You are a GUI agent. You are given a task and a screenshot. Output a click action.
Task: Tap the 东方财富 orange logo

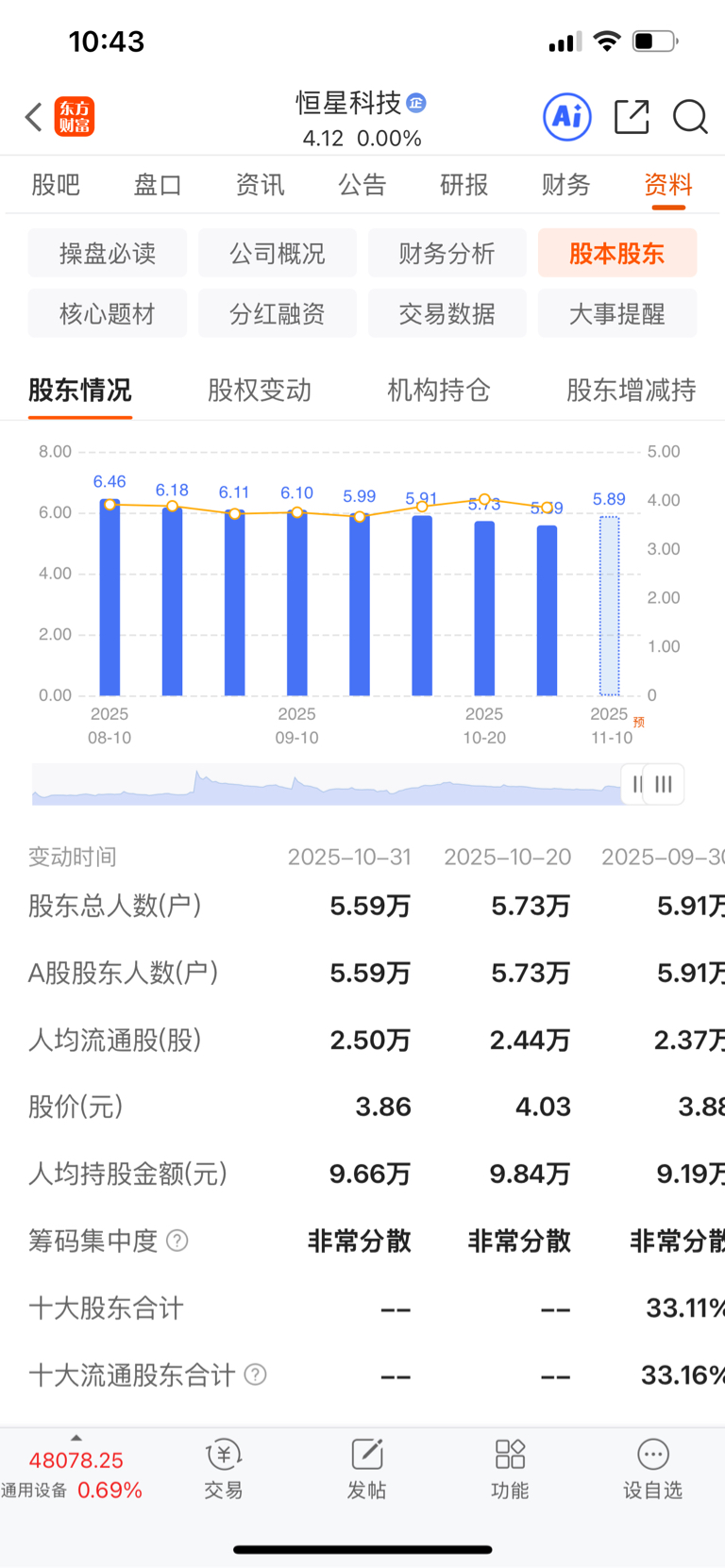coord(74,117)
